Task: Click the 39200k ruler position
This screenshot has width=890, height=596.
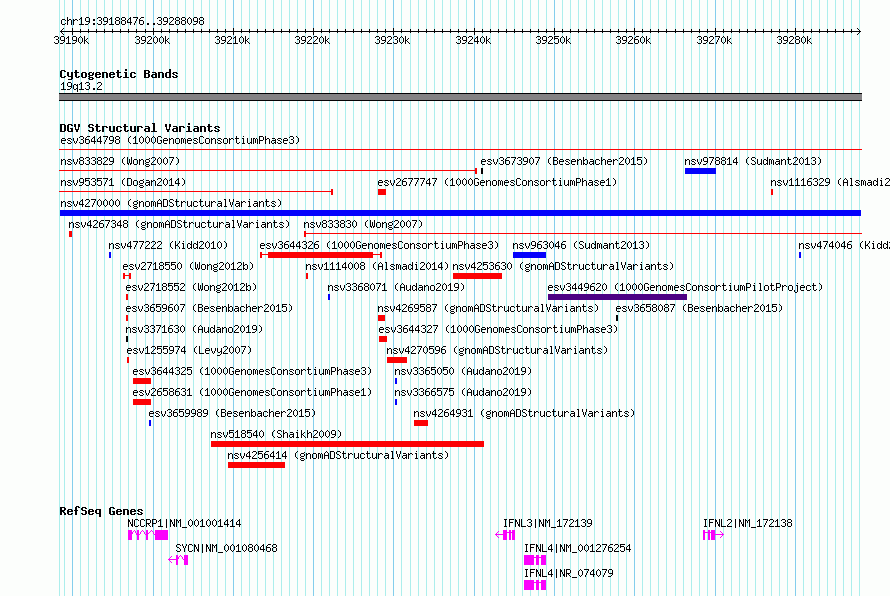Action: (x=152, y=40)
